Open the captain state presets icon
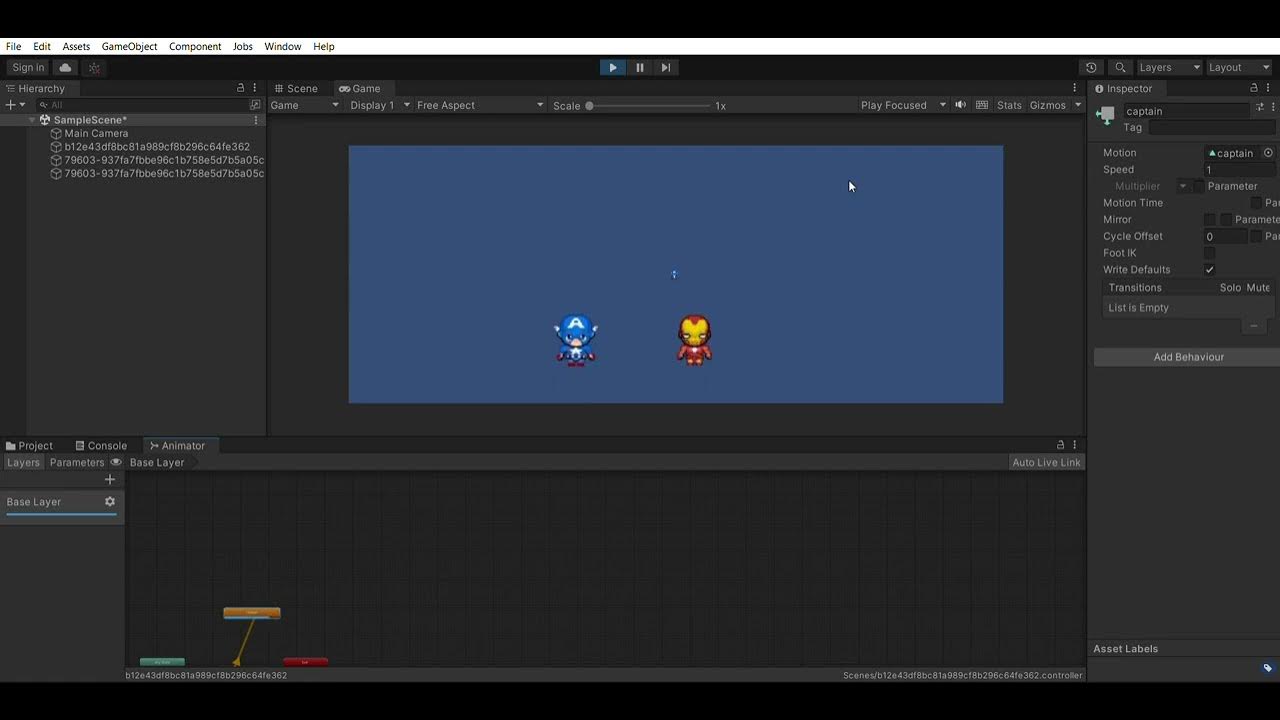 coord(1260,107)
